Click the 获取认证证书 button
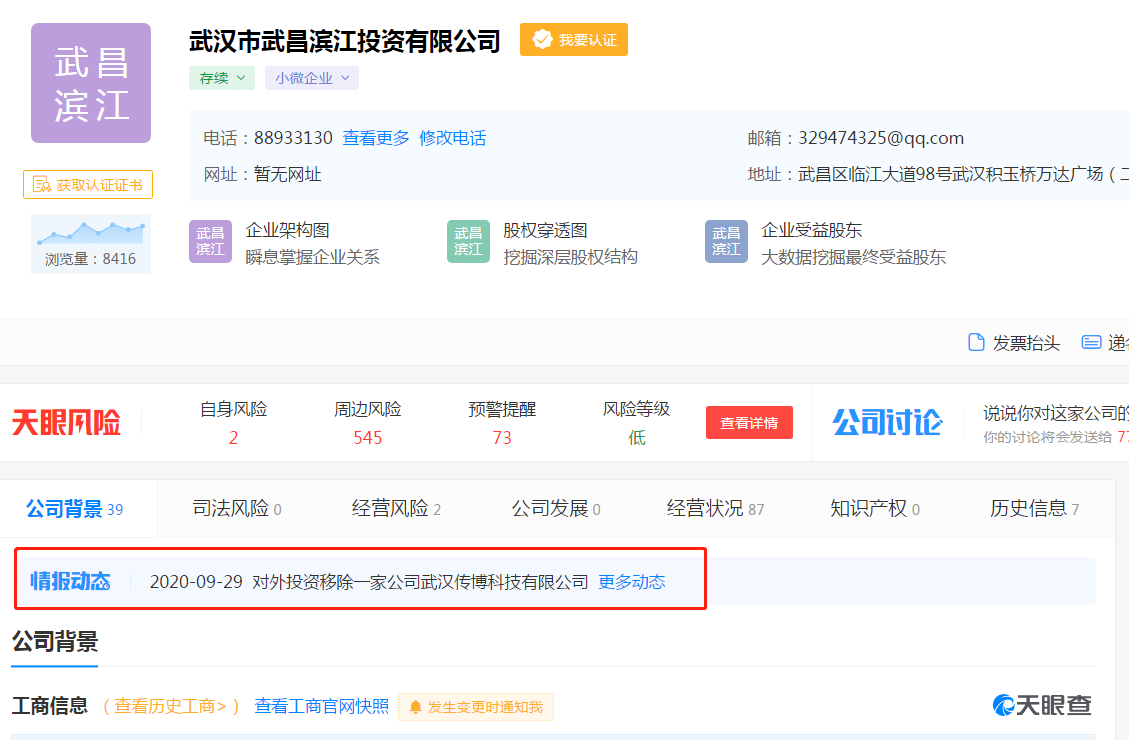The height and width of the screenshot is (740, 1129). click(88, 184)
